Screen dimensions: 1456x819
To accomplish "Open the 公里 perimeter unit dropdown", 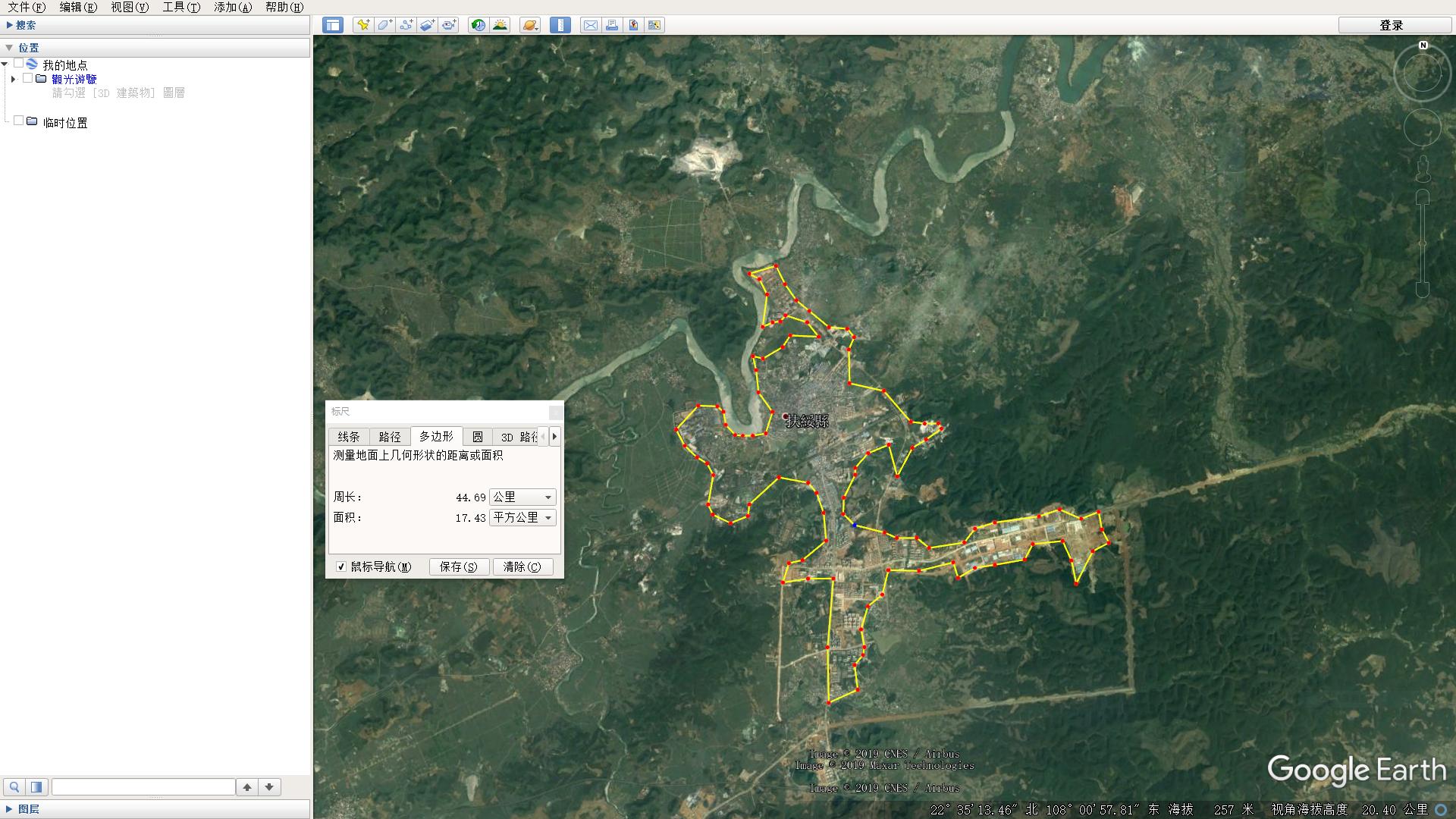I will click(x=522, y=497).
